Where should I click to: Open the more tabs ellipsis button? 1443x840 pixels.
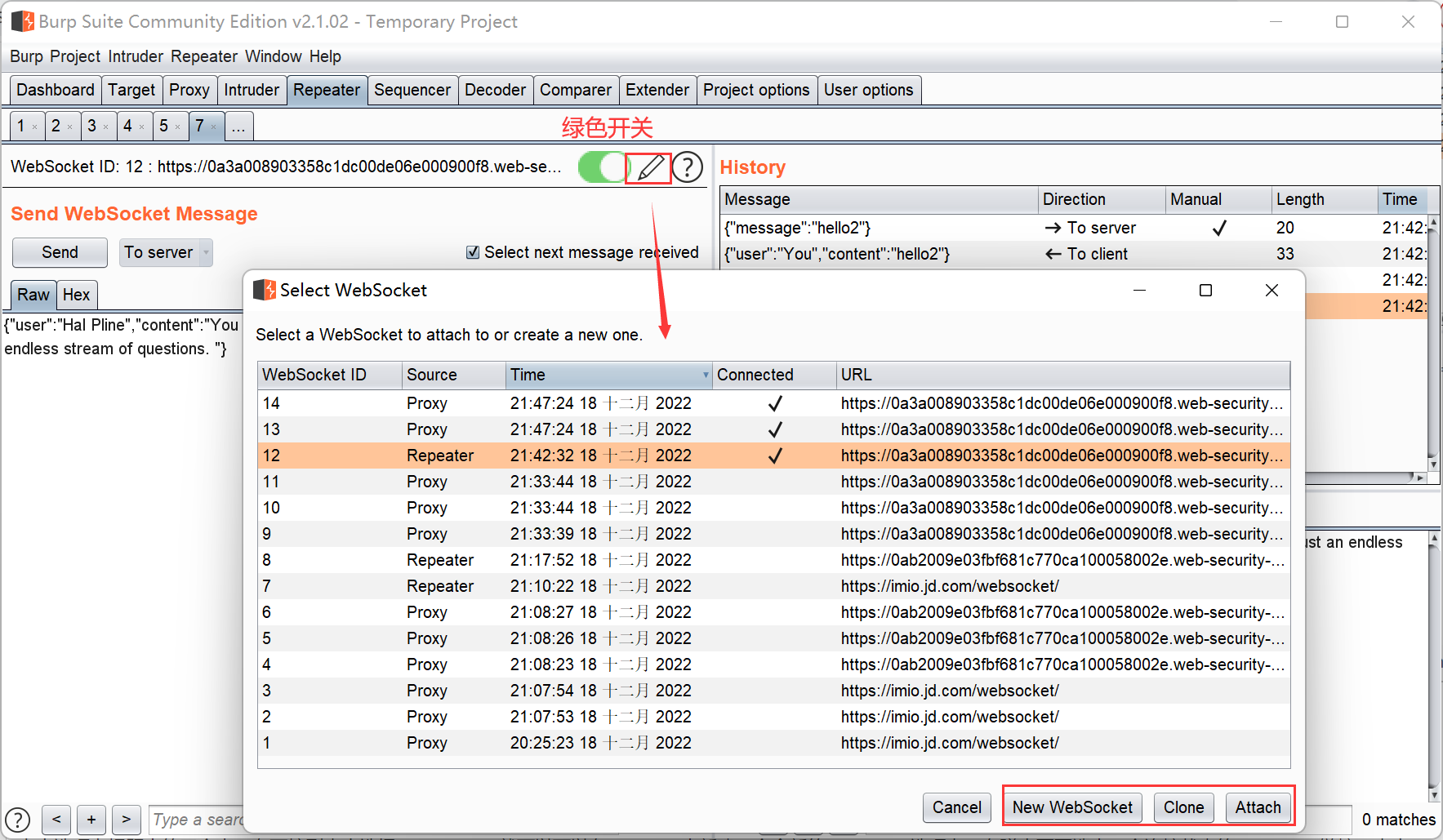[238, 127]
